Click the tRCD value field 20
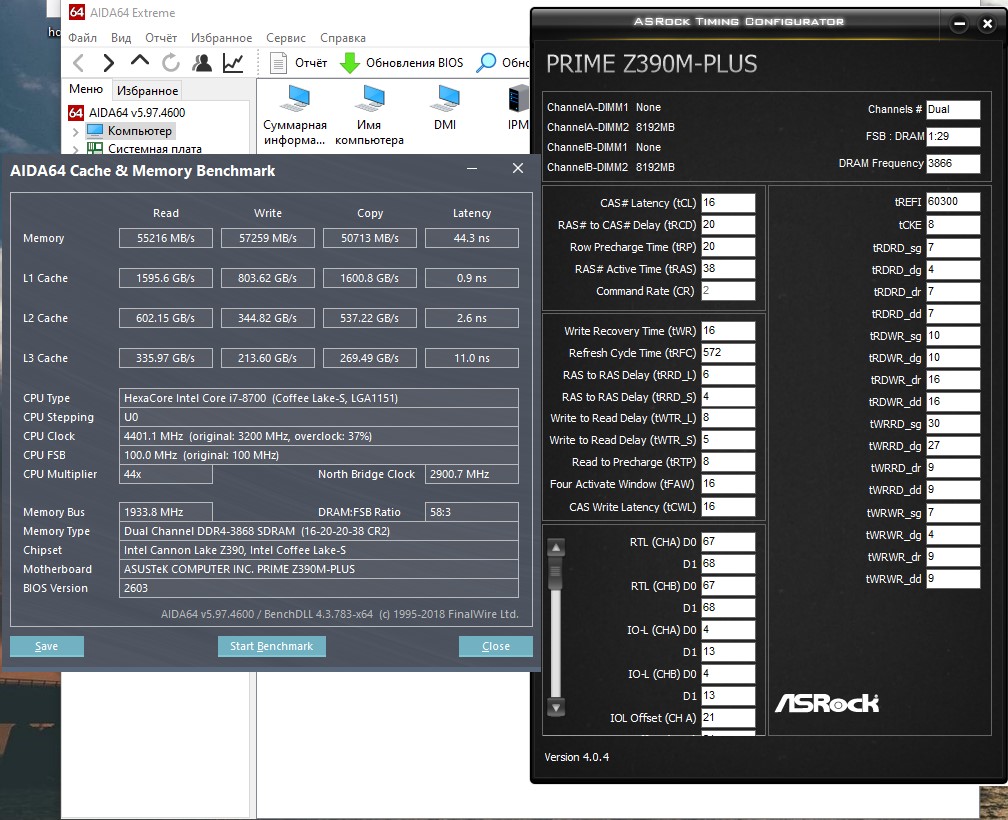 coord(728,224)
